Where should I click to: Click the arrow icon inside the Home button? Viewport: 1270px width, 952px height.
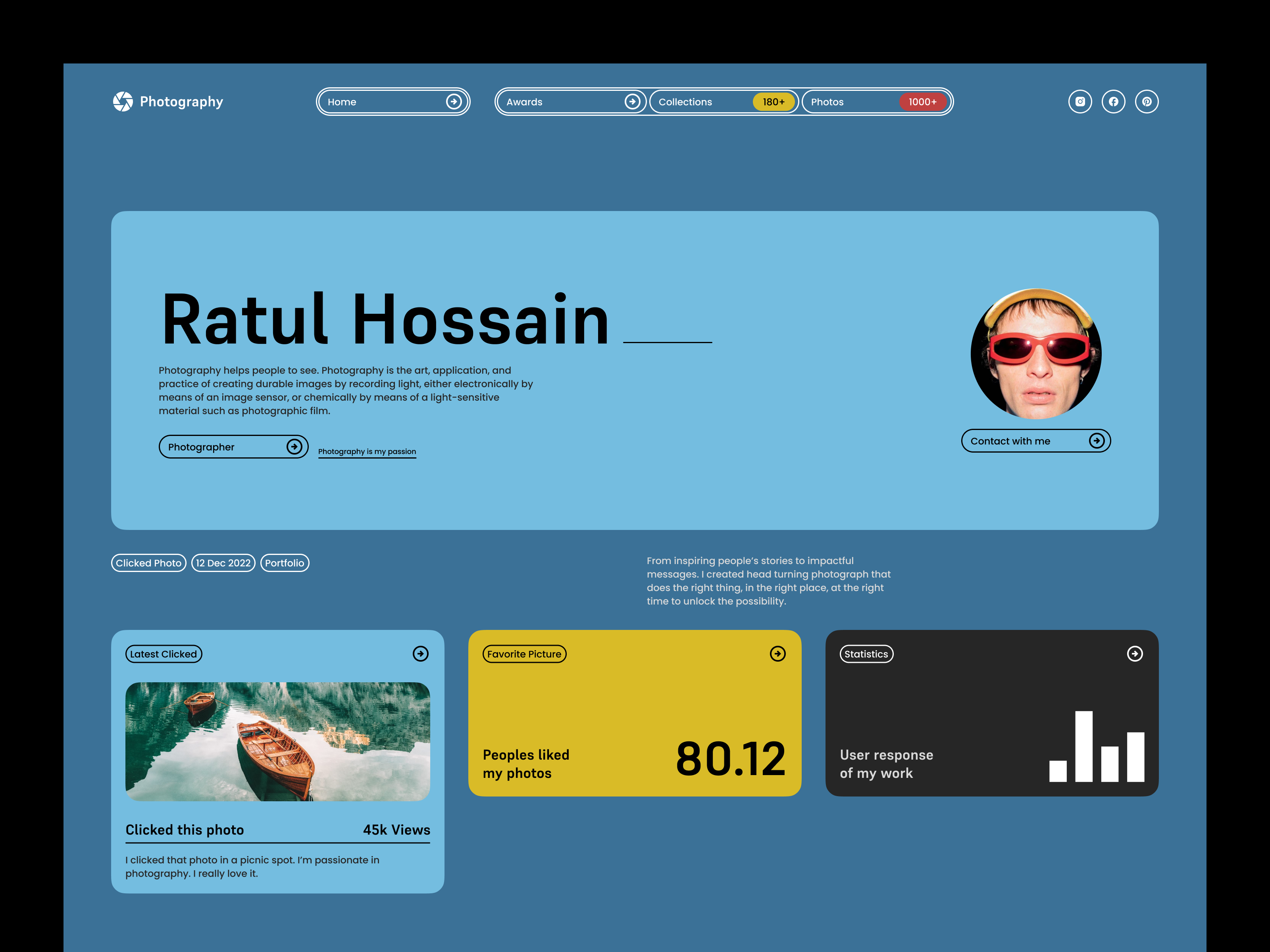pos(454,102)
